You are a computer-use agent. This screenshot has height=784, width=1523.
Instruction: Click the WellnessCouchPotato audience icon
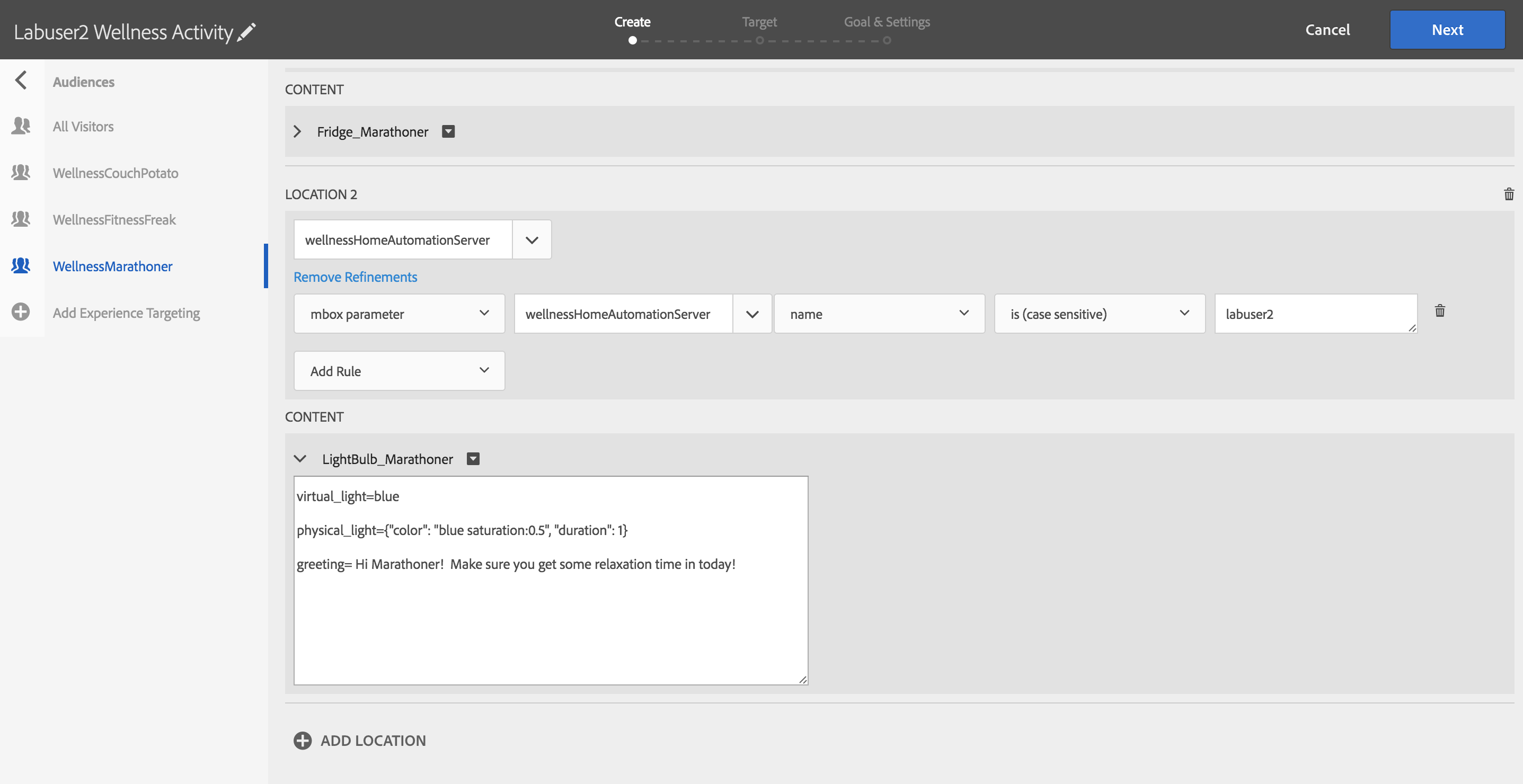pyautogui.click(x=21, y=173)
